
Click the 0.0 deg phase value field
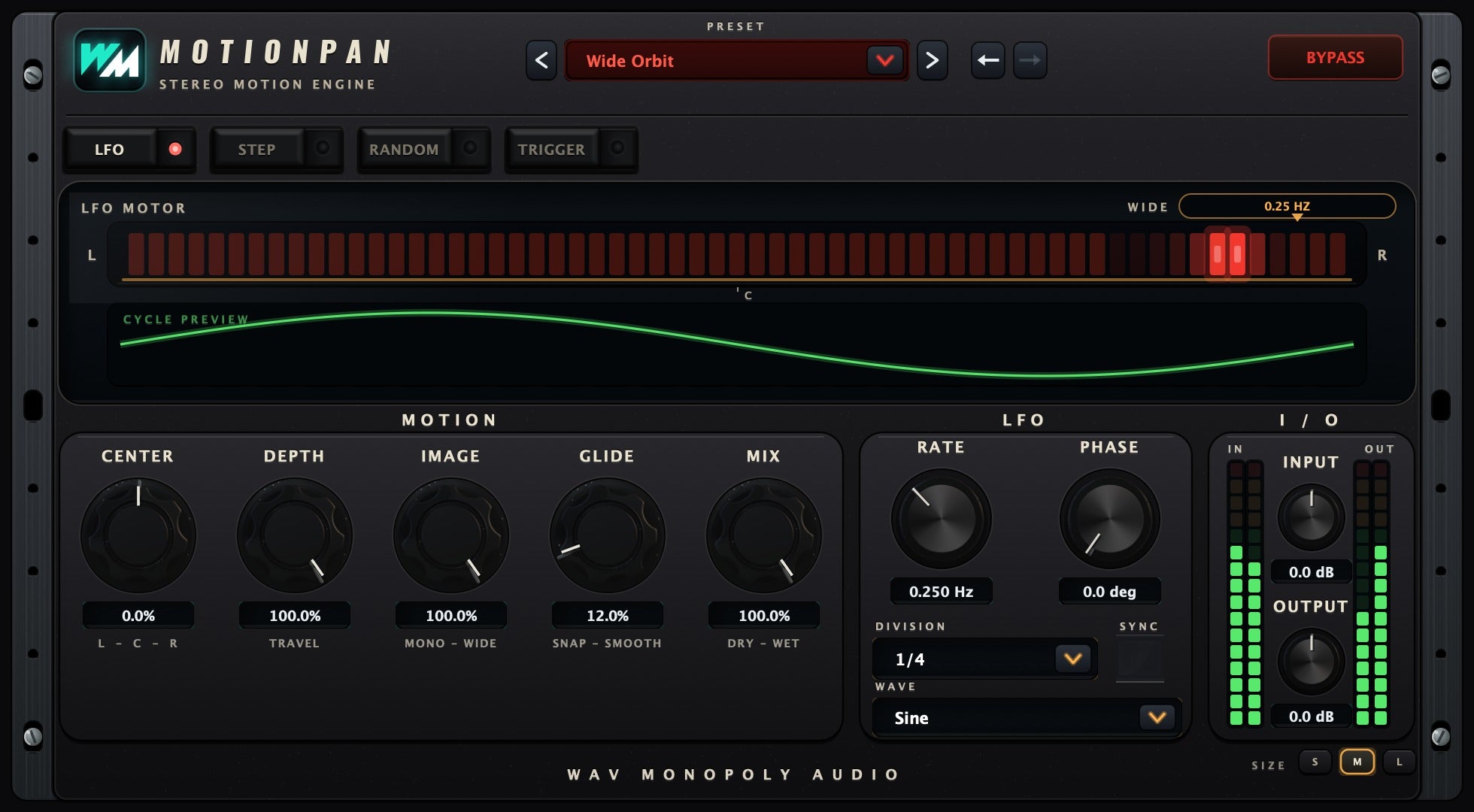point(1110,592)
